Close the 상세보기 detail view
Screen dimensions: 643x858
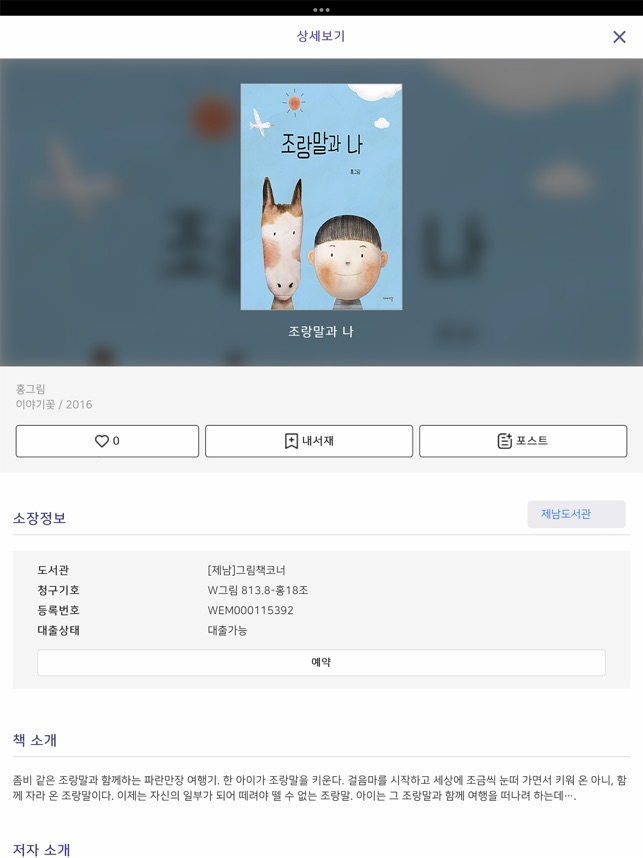coord(619,37)
